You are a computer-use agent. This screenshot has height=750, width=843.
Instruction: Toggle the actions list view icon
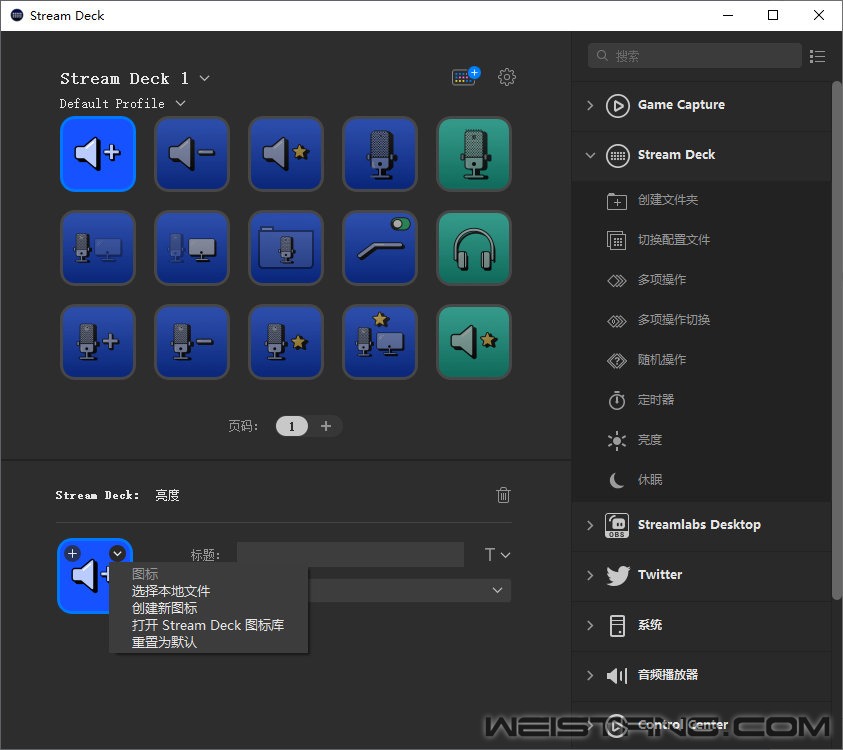pos(817,56)
